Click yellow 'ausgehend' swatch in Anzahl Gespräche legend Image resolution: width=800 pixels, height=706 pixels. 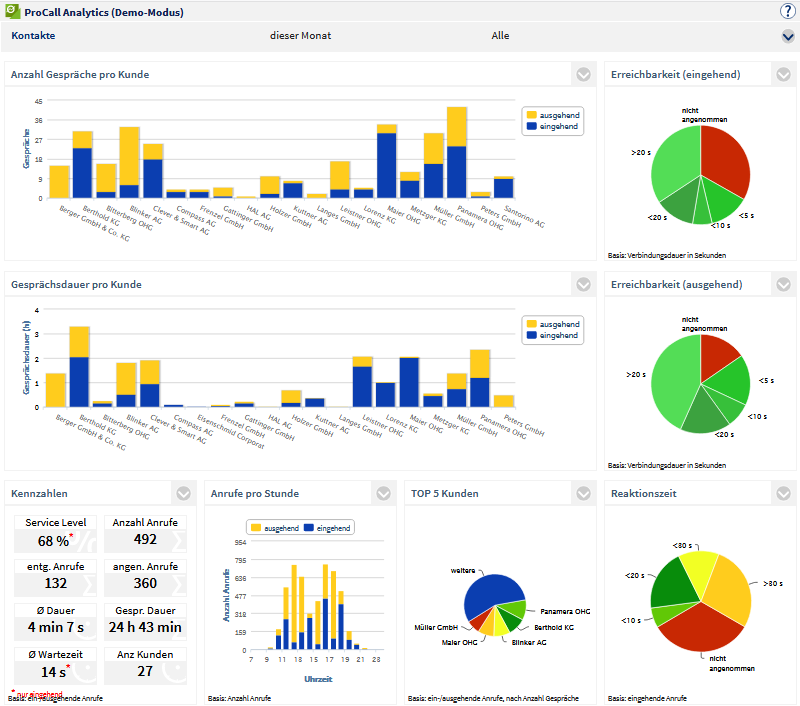click(x=532, y=115)
